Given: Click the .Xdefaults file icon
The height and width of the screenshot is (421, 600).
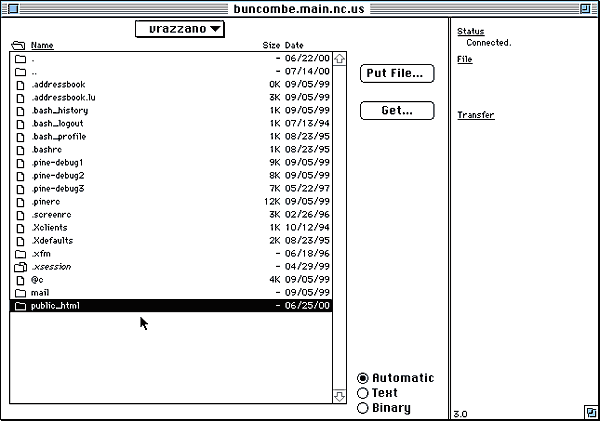Looking at the screenshot, I should point(20,241).
